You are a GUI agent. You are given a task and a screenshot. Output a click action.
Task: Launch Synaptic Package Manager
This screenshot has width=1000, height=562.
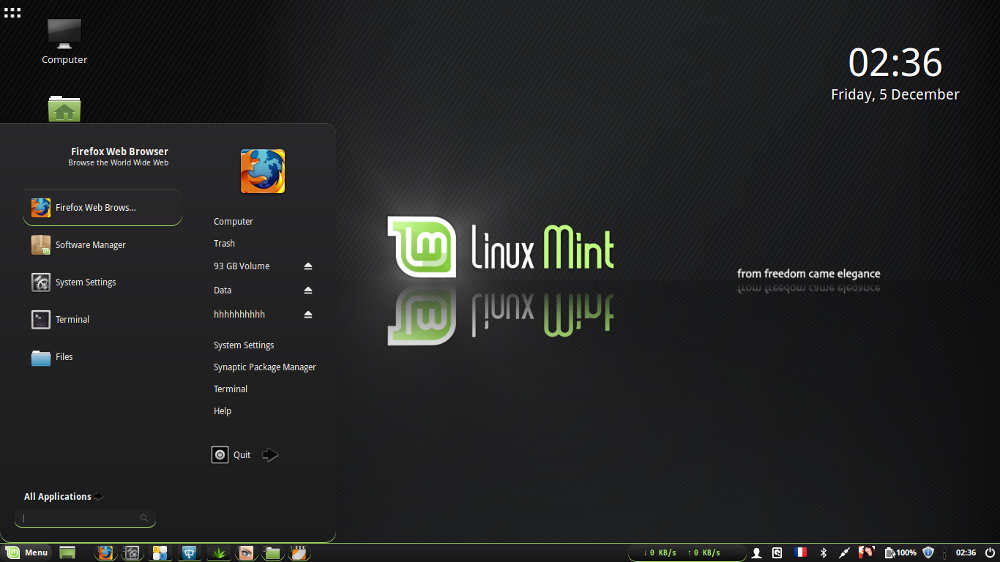click(x=265, y=367)
